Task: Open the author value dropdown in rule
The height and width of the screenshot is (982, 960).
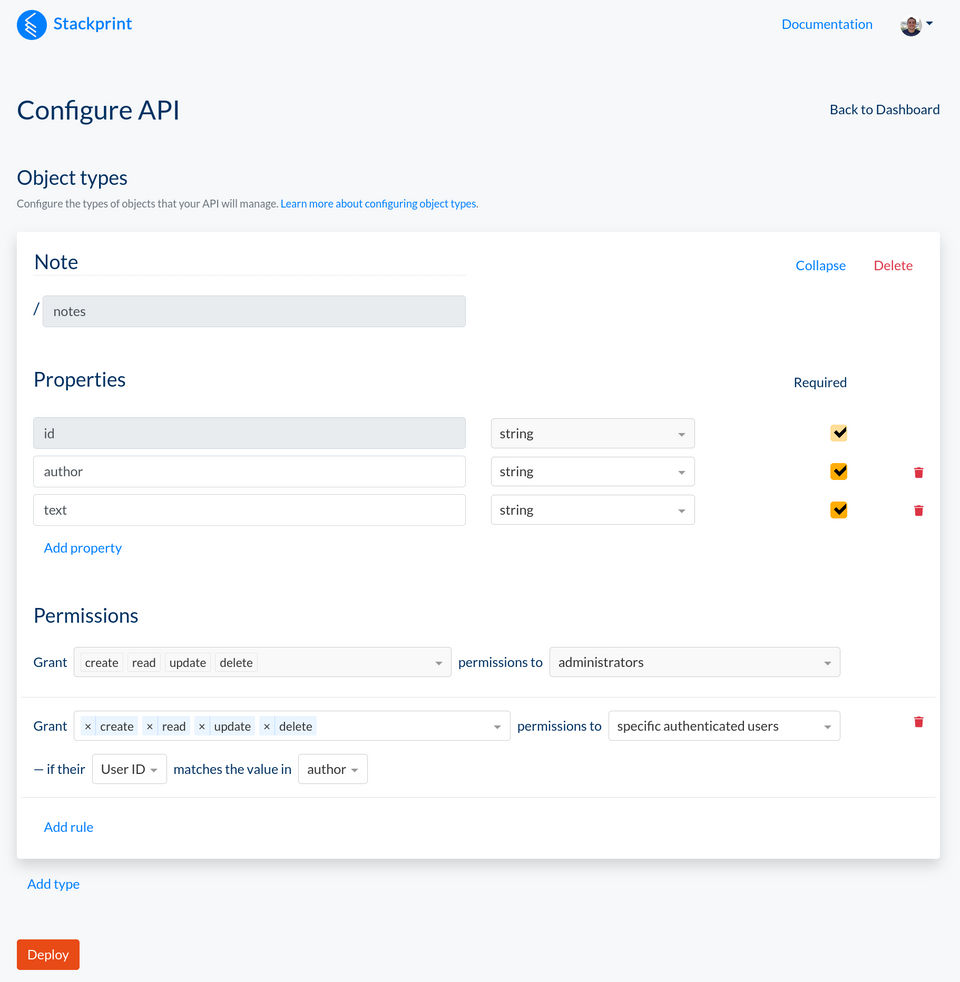Action: pos(333,769)
